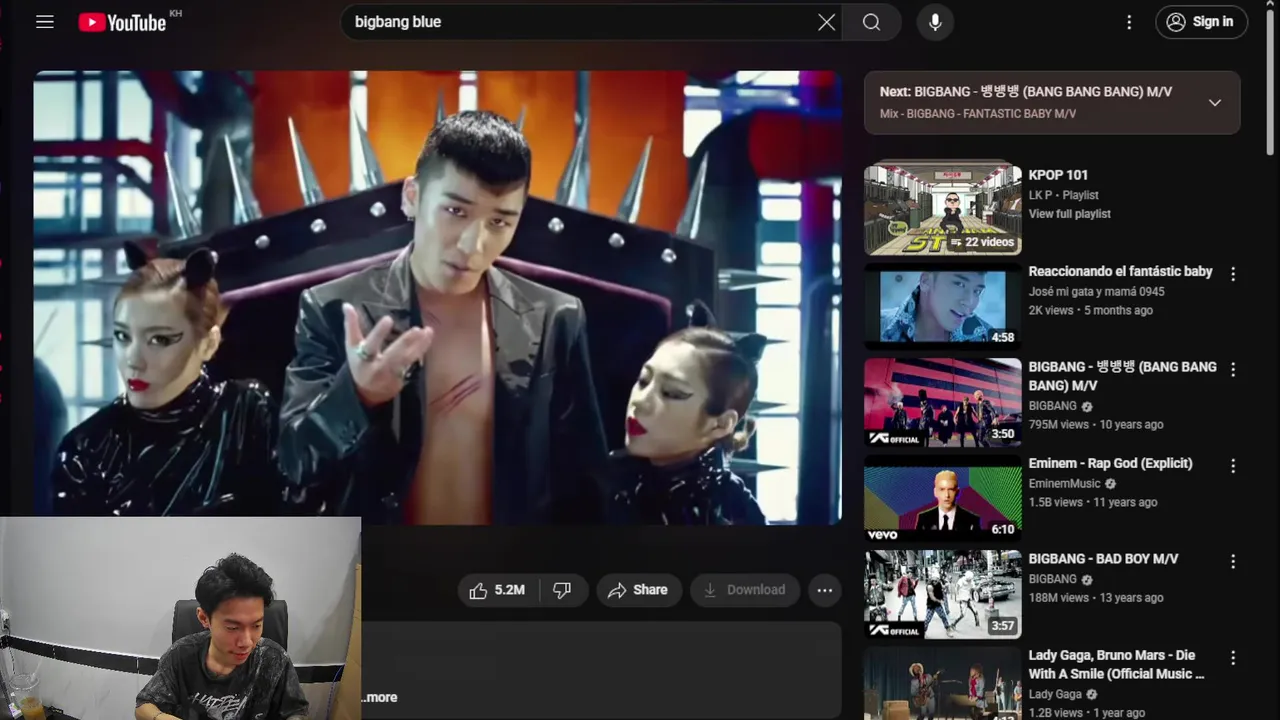Click title Eminem - Rap God (Explicit)
The width and height of the screenshot is (1280, 720).
pos(1110,463)
